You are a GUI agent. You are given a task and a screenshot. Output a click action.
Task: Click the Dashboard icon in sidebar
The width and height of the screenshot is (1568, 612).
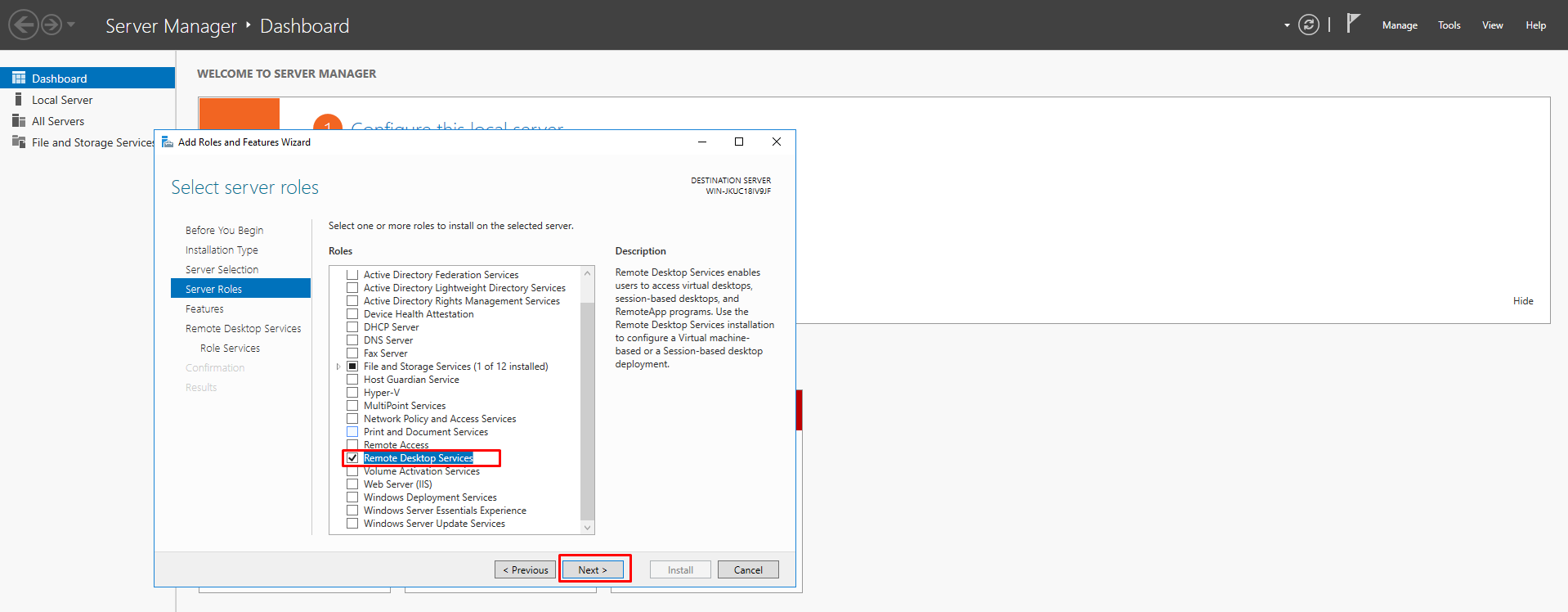19,78
